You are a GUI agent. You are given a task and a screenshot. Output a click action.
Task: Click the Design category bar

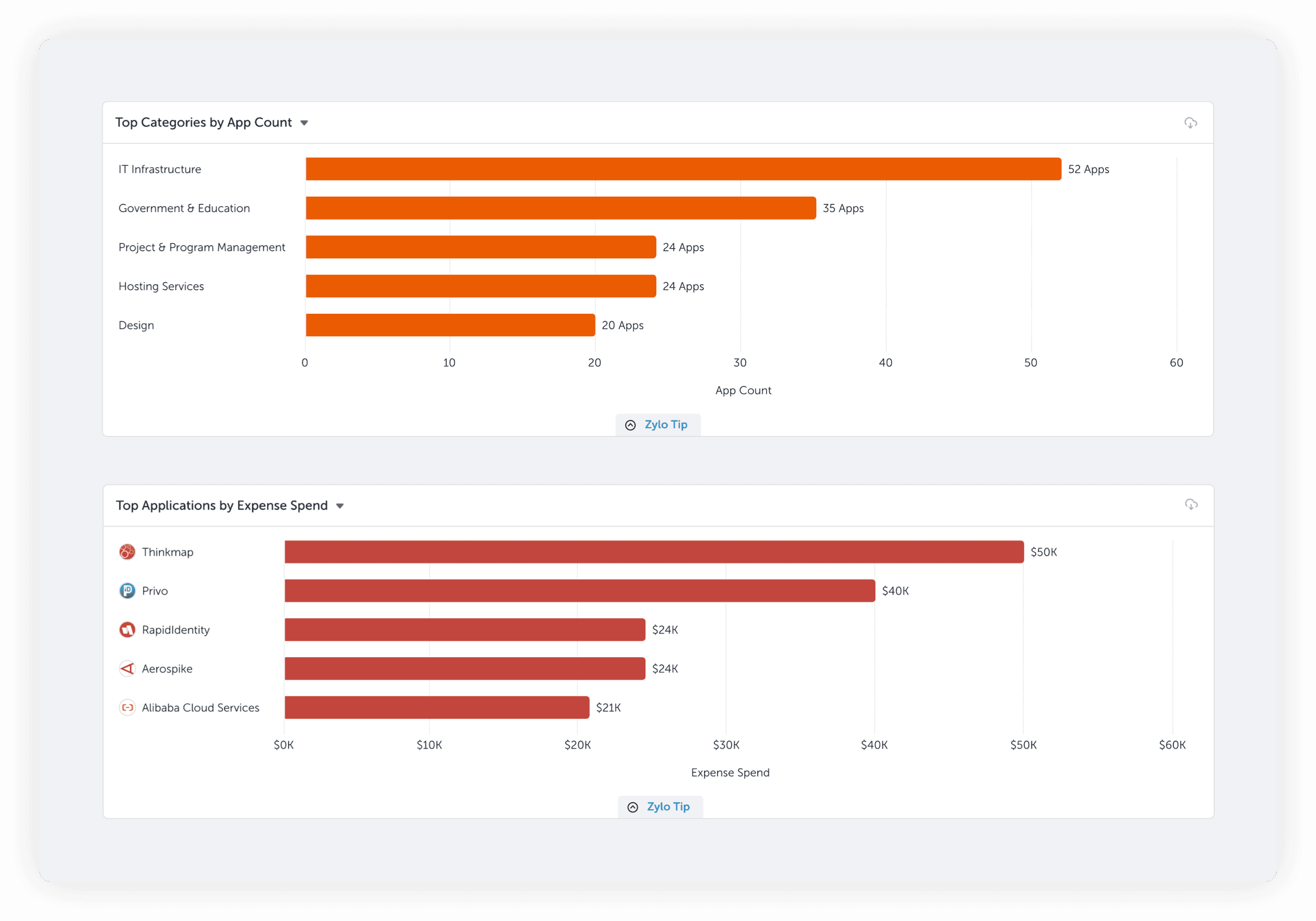click(450, 325)
